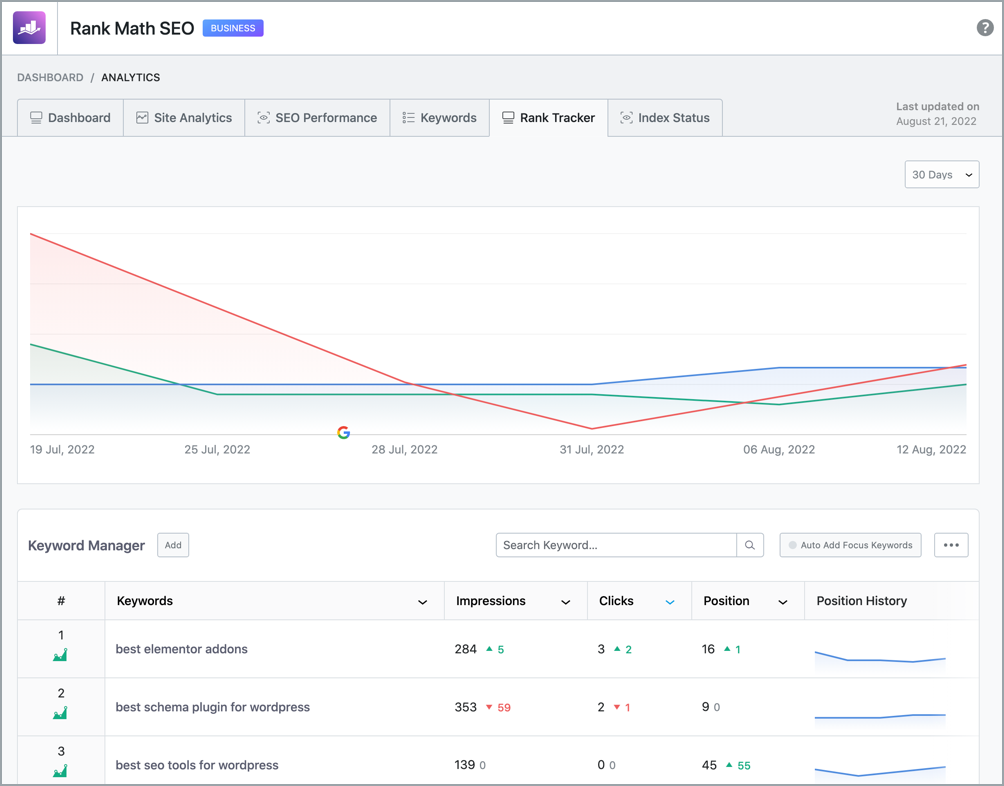This screenshot has width=1004, height=786.
Task: Click the 12 Aug, 2022 chart date label
Action: pyautogui.click(x=931, y=449)
